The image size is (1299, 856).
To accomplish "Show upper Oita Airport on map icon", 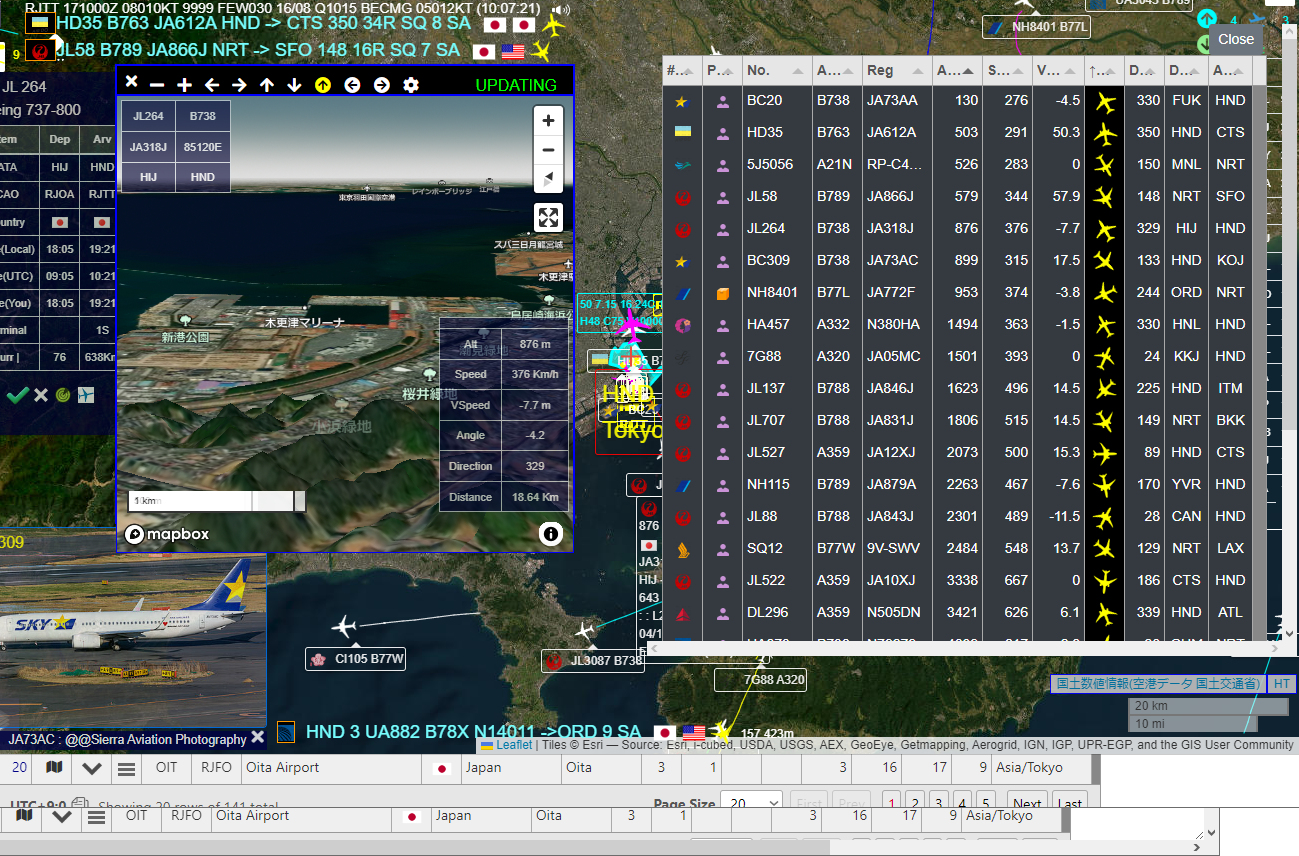I will [55, 768].
